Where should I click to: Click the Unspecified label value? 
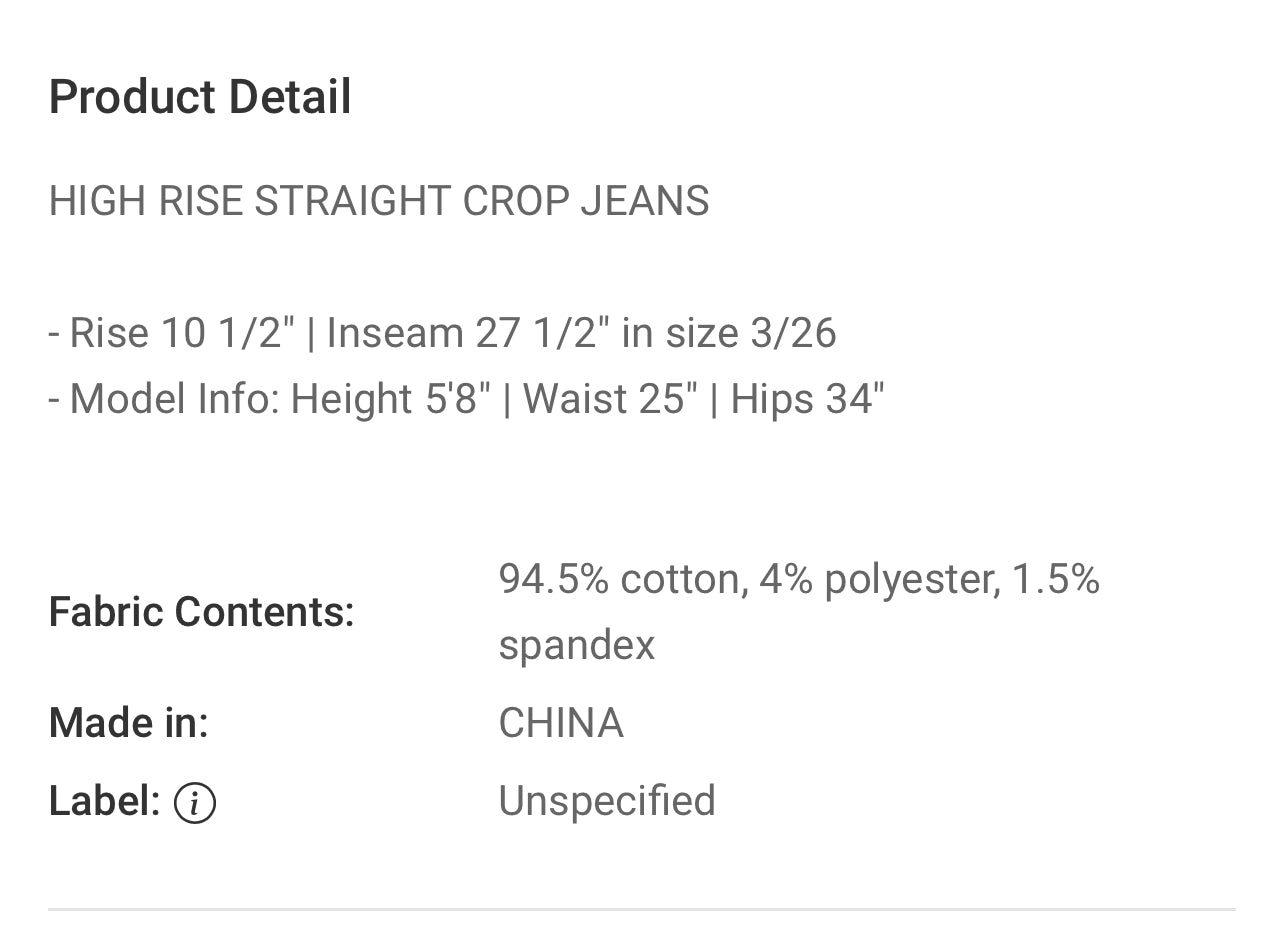coord(607,802)
